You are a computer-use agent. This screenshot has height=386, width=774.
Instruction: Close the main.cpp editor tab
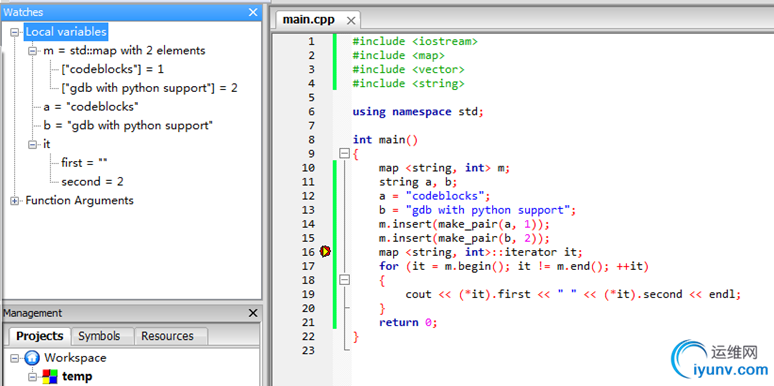(x=351, y=21)
